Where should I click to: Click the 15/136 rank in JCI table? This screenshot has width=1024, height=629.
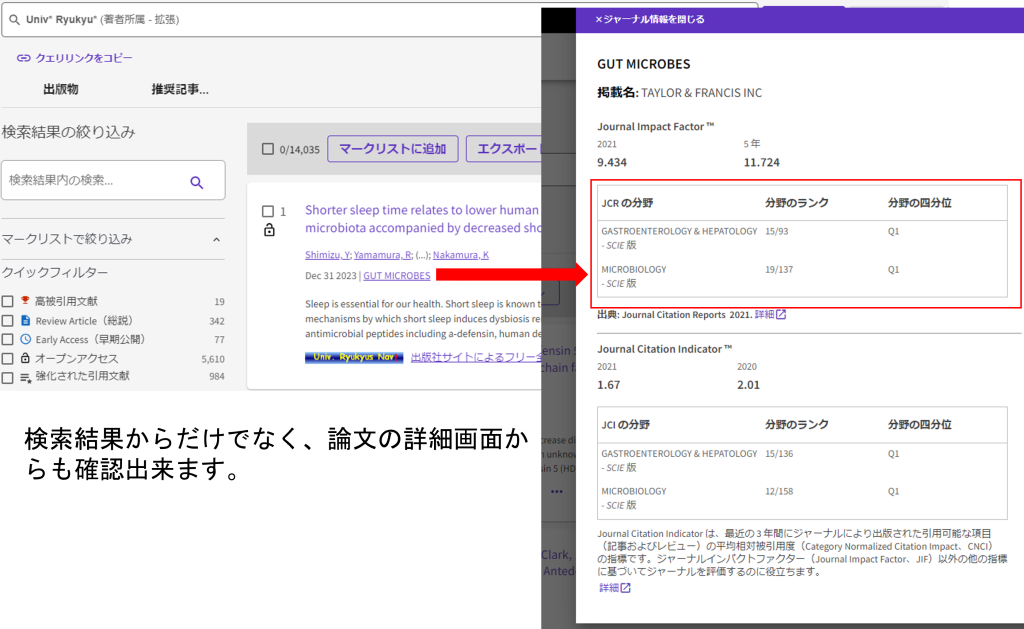tap(779, 453)
